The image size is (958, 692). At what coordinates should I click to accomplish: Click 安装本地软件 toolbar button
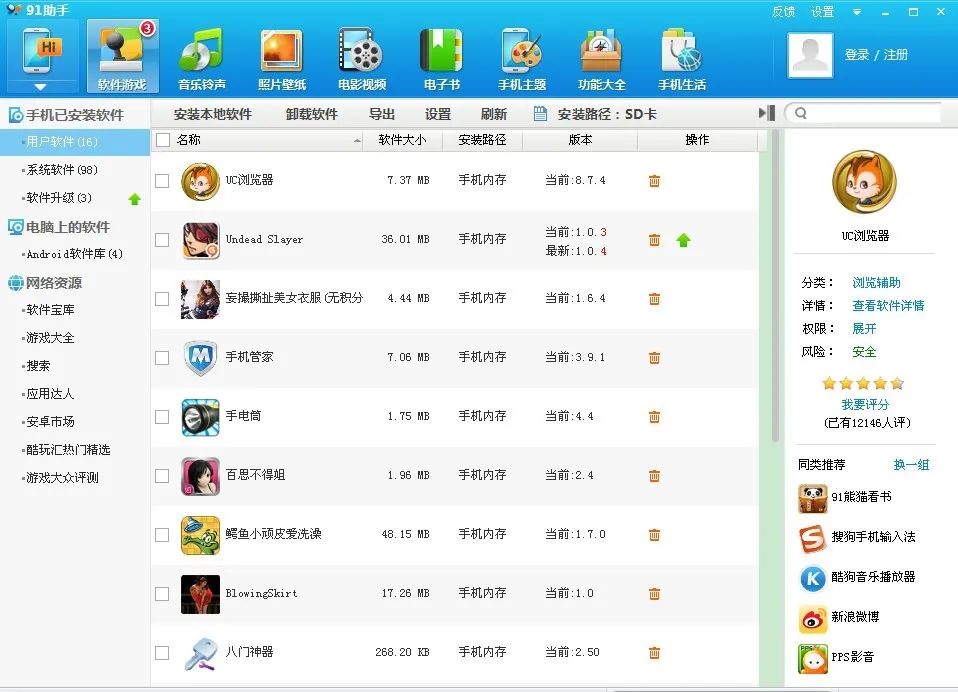[213, 114]
